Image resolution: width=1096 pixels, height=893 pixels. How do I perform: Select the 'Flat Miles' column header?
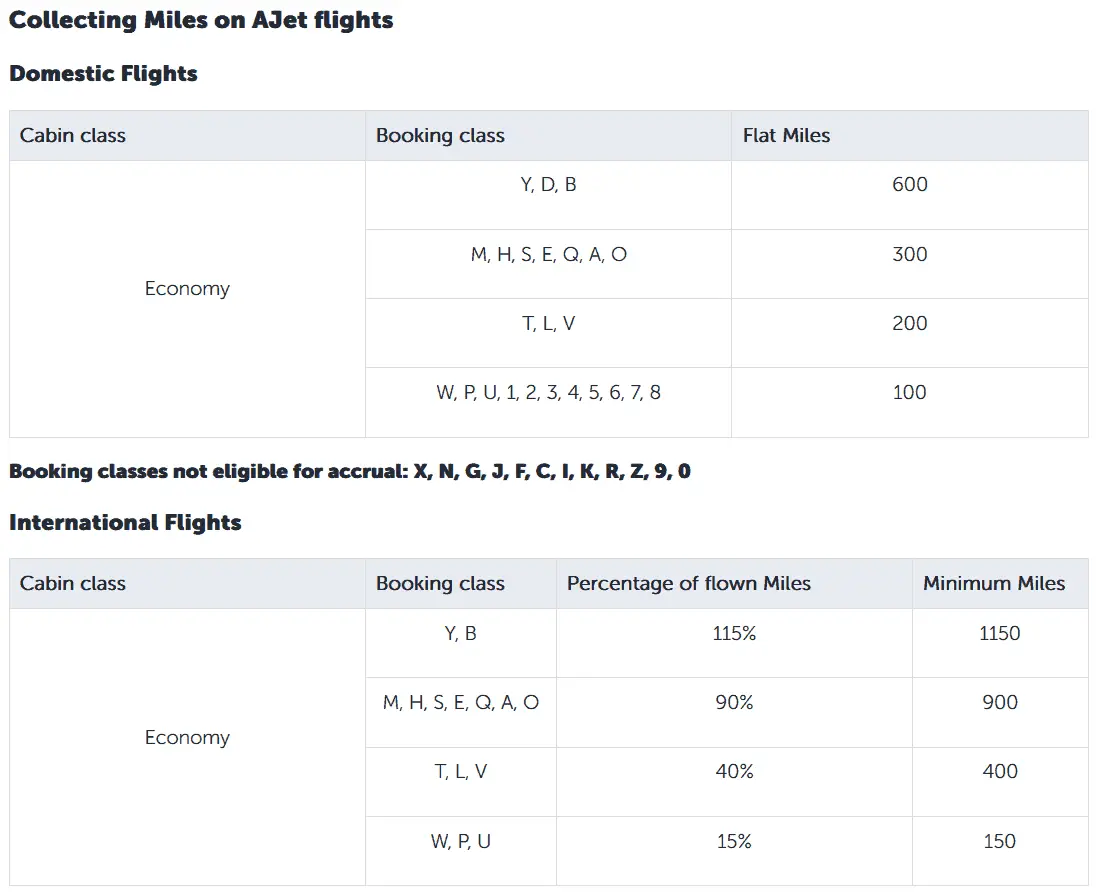786,136
